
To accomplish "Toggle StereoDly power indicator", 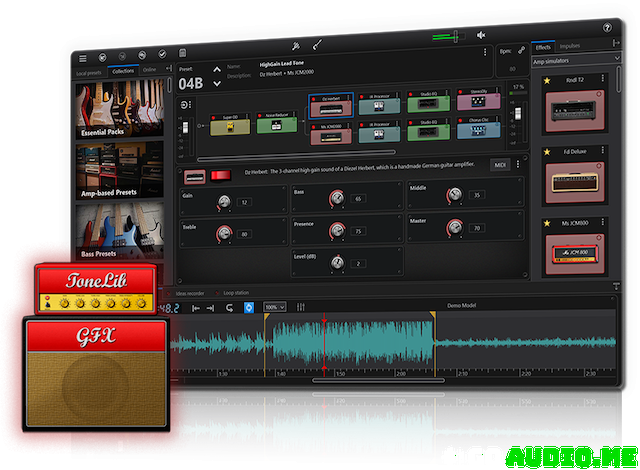I will click(x=460, y=92).
